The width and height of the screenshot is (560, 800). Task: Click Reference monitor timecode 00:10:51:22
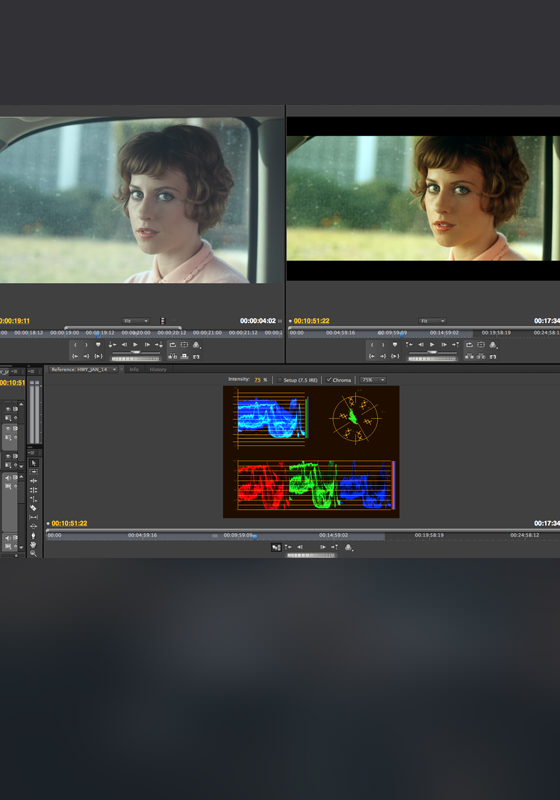(69, 523)
